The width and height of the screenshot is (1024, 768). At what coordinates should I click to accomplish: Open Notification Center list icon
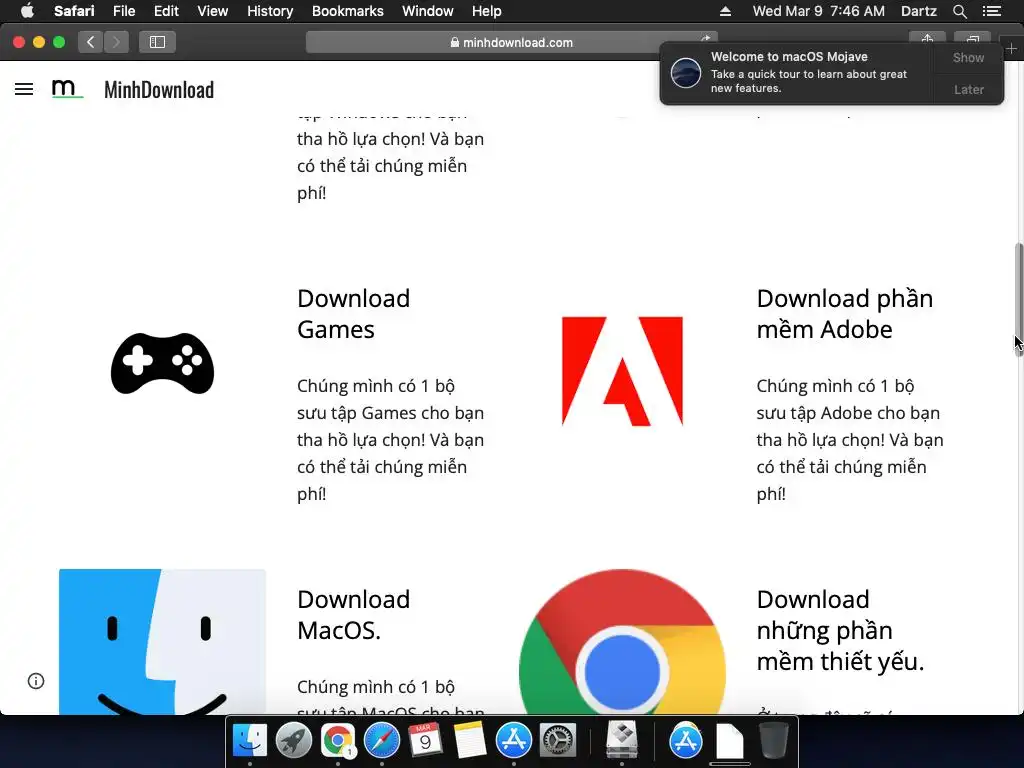[992, 11]
